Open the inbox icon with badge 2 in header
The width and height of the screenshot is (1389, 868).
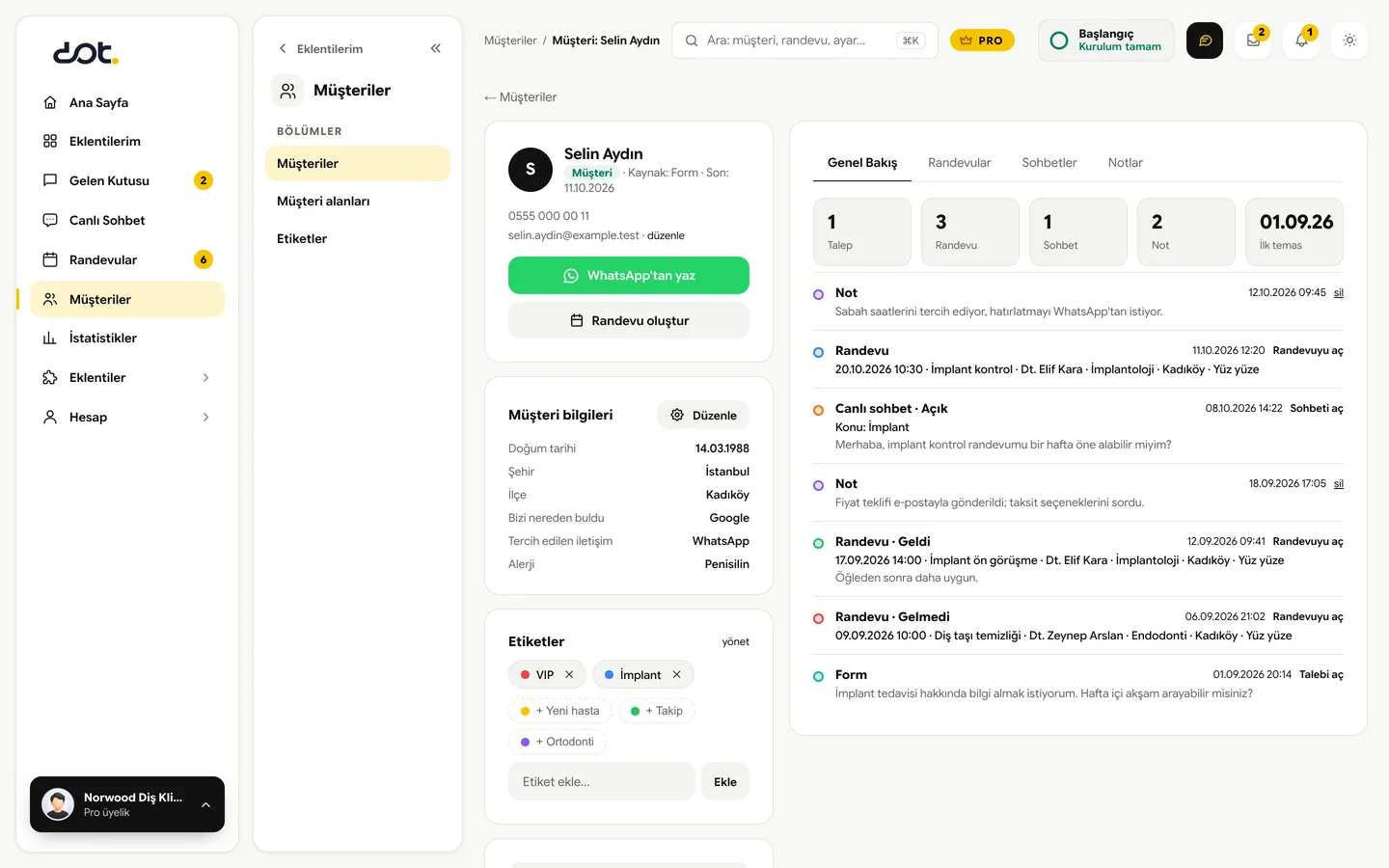pos(1253,41)
